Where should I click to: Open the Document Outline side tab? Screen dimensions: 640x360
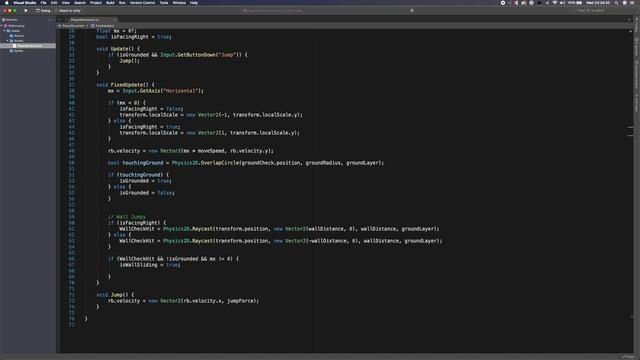click(x=637, y=75)
